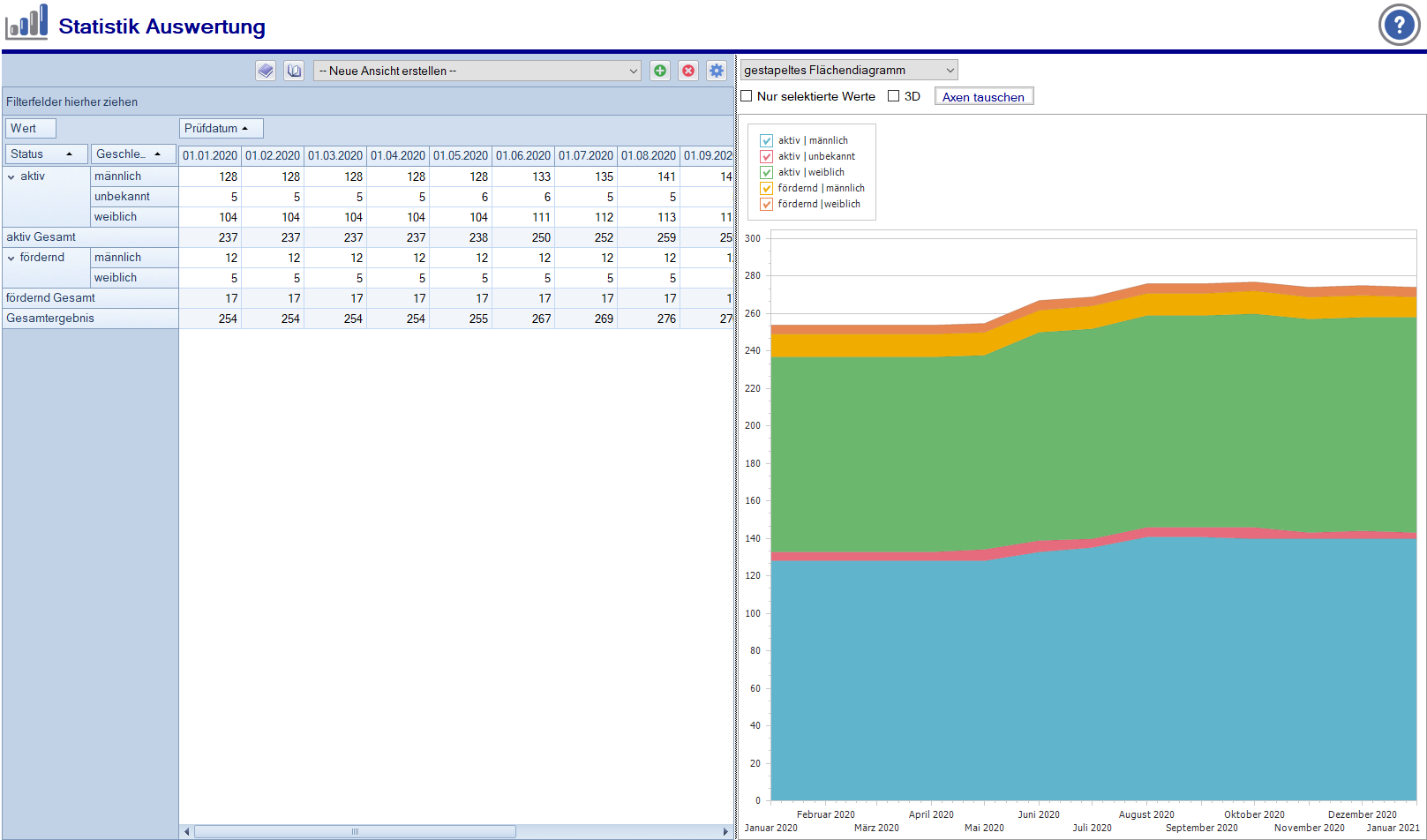Click the value 133 in the 01.06.2020 column
Image resolution: width=1427 pixels, height=840 pixels.
[523, 176]
